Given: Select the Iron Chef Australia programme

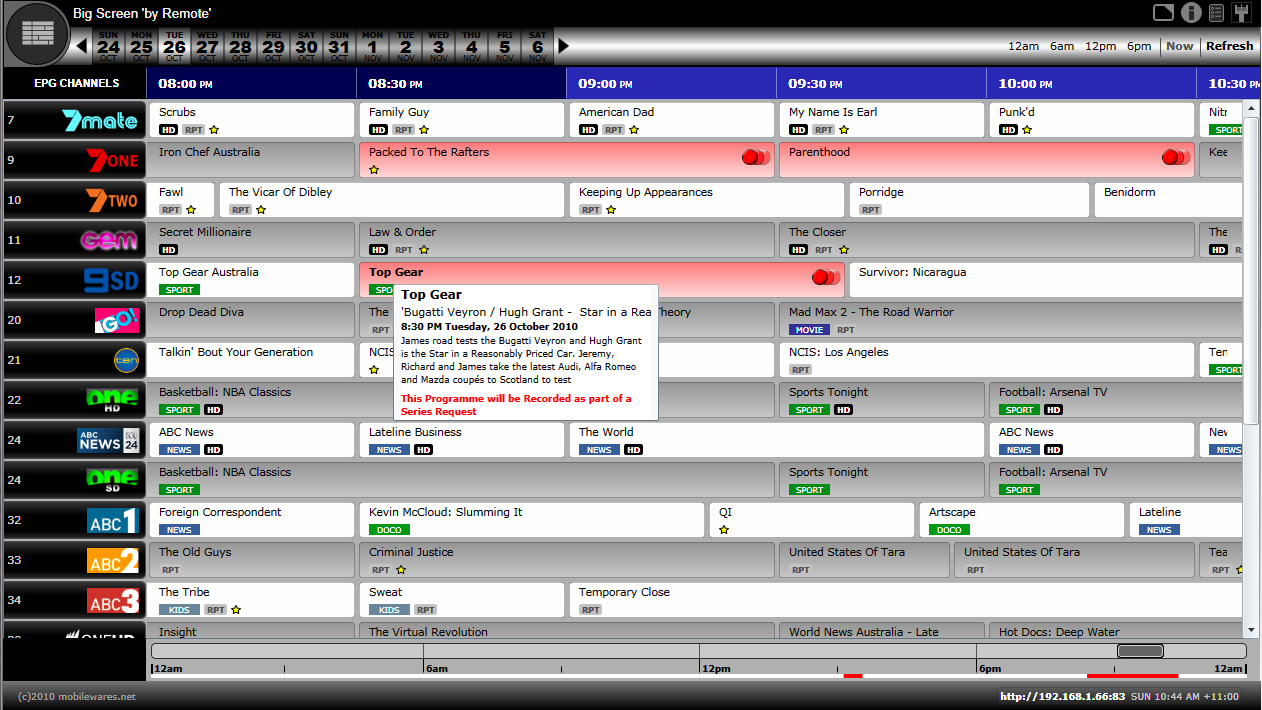Looking at the screenshot, I should pos(251,160).
